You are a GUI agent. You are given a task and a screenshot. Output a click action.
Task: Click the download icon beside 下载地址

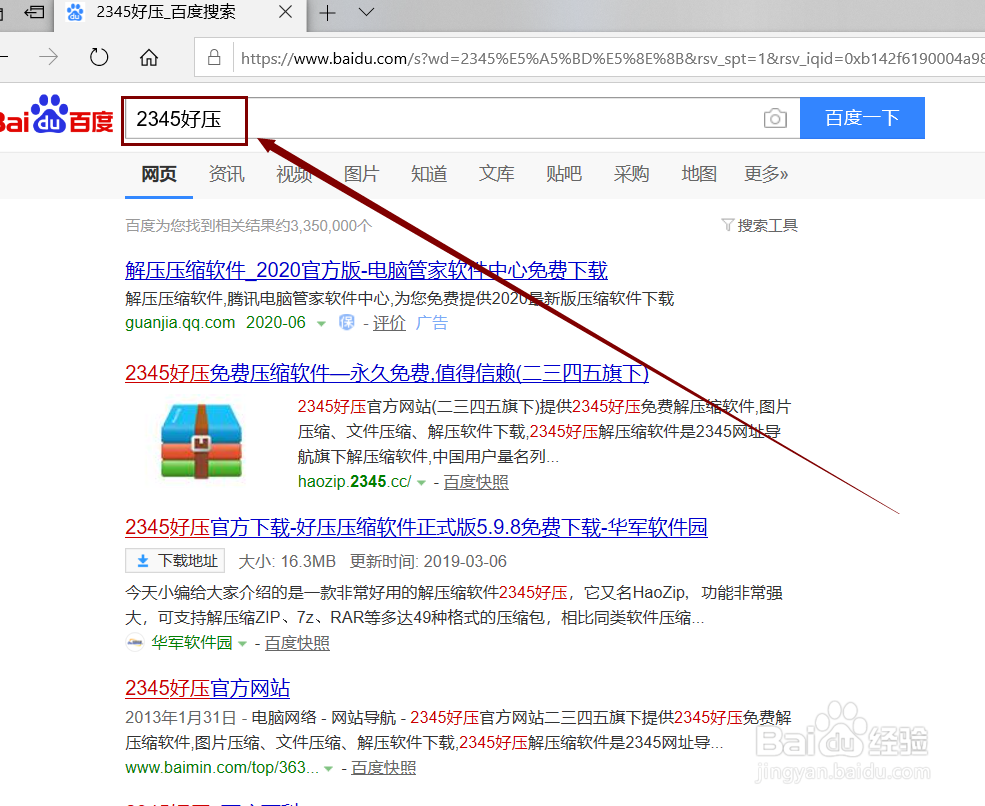coord(142,560)
